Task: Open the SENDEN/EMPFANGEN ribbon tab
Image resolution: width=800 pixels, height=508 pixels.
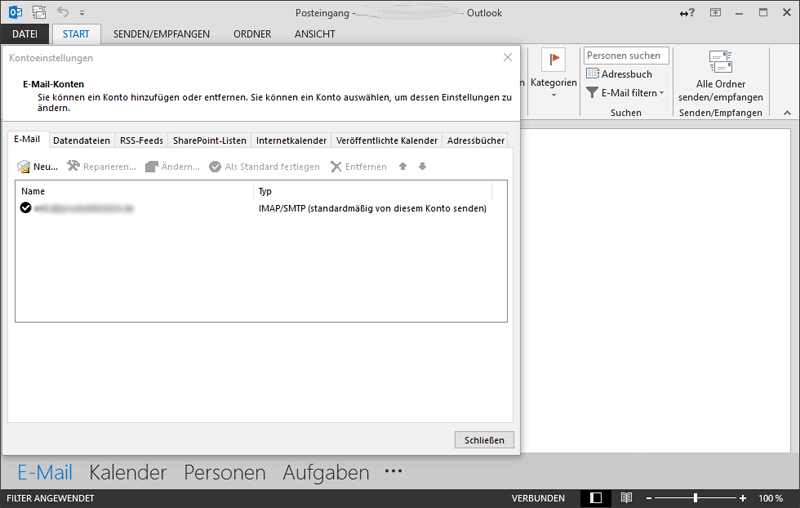Action: point(161,33)
